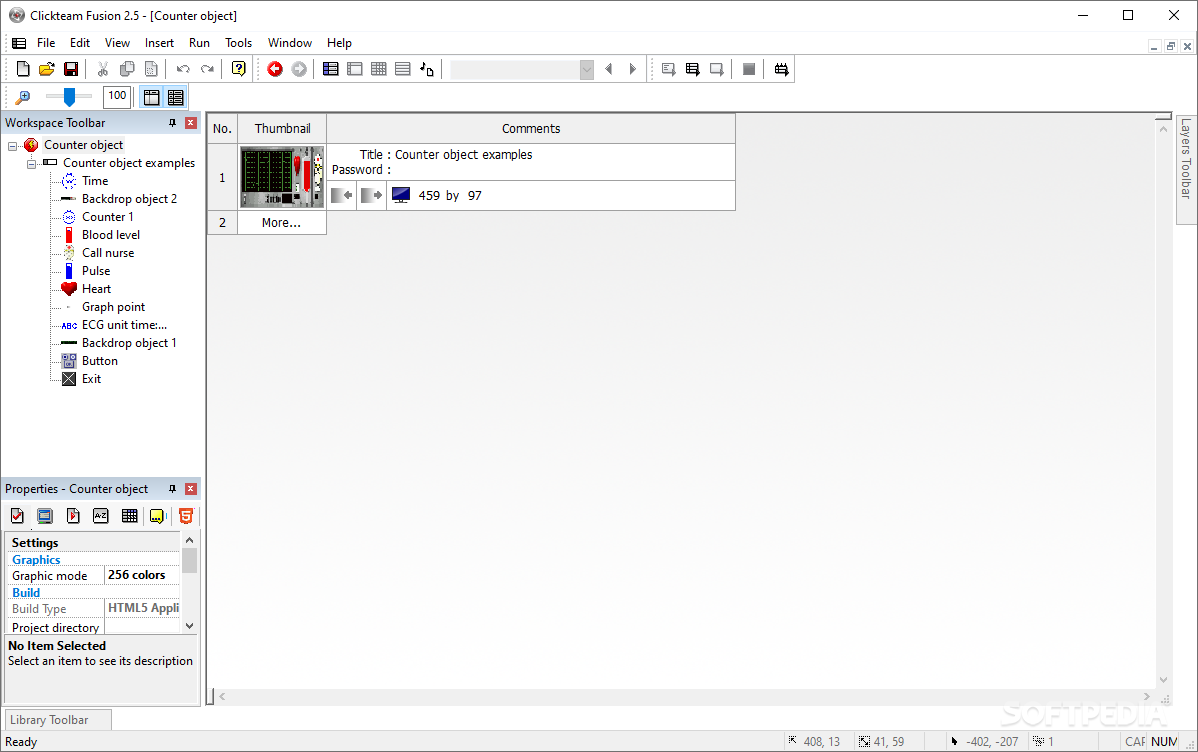The height and width of the screenshot is (752, 1198).
Task: Pin the Workspace Toolbar panel
Action: pyautogui.click(x=173, y=123)
